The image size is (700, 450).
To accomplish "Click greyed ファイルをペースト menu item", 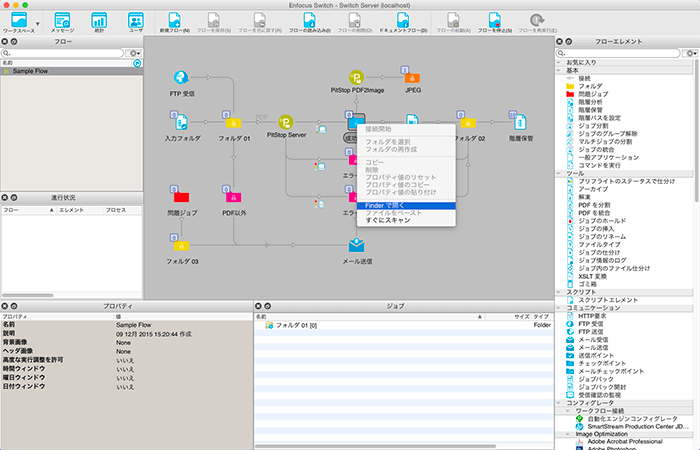I will (406, 213).
